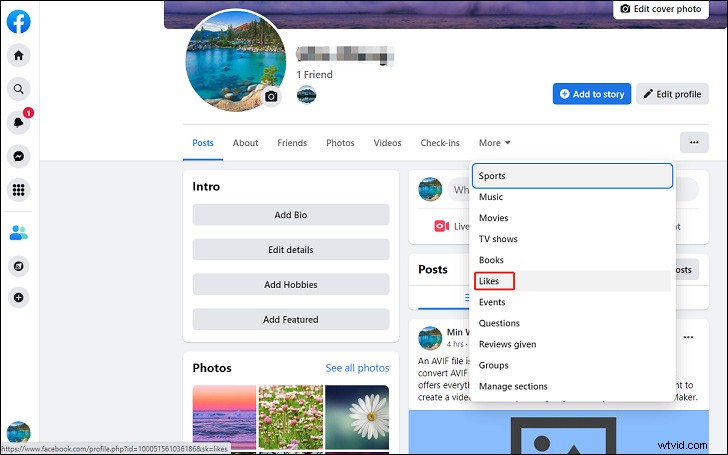This screenshot has height=455, width=728.
Task: Click the Live video icon
Action: pyautogui.click(x=441, y=226)
